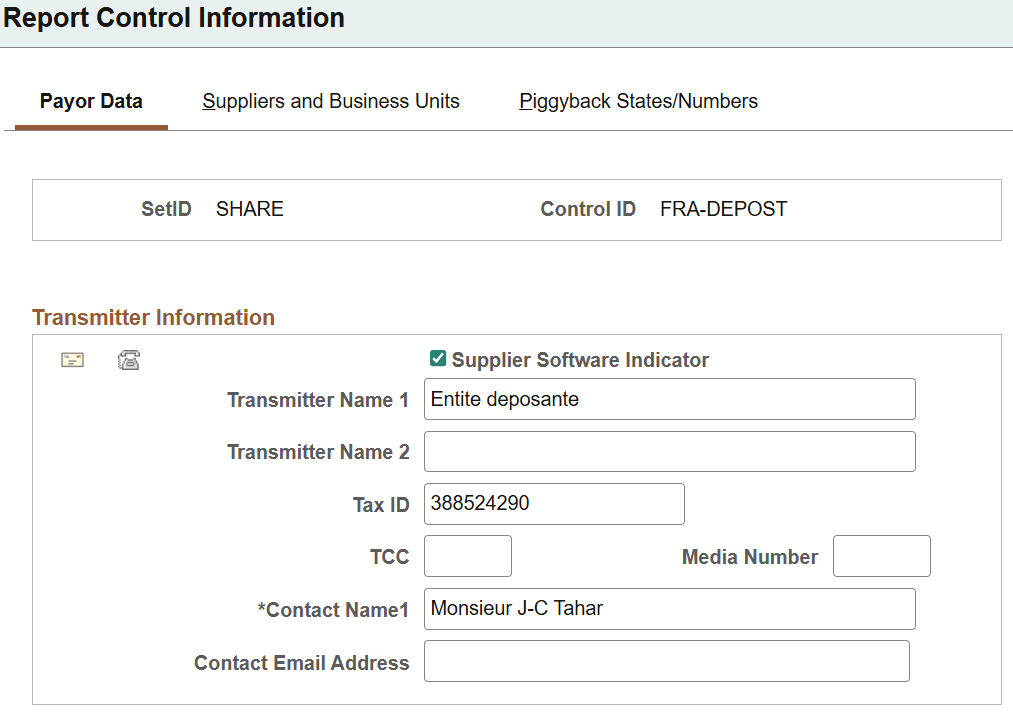
Task: Switch to the Suppliers and Business Units tab
Action: click(330, 101)
